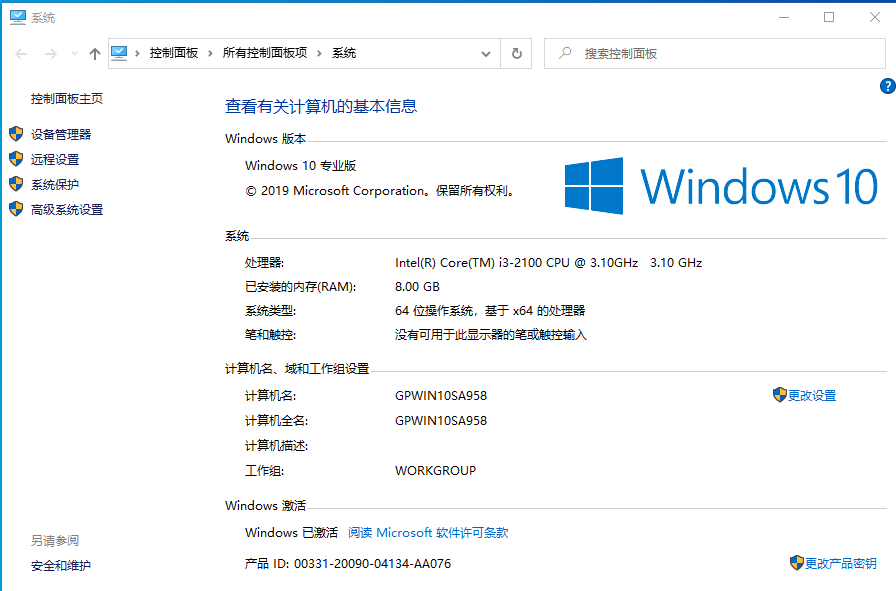Open 控制面板主页 link

point(67,99)
